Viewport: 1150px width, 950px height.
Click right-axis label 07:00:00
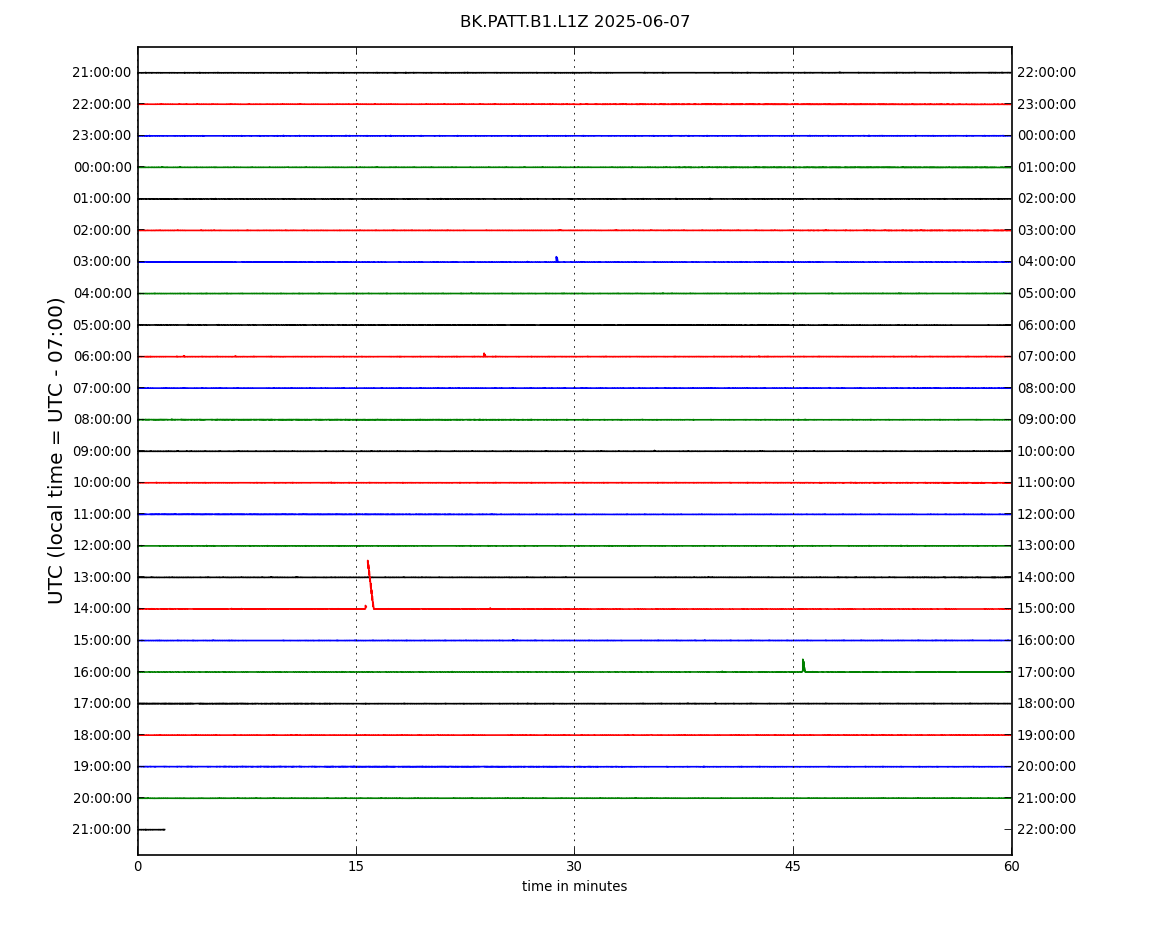point(1047,357)
